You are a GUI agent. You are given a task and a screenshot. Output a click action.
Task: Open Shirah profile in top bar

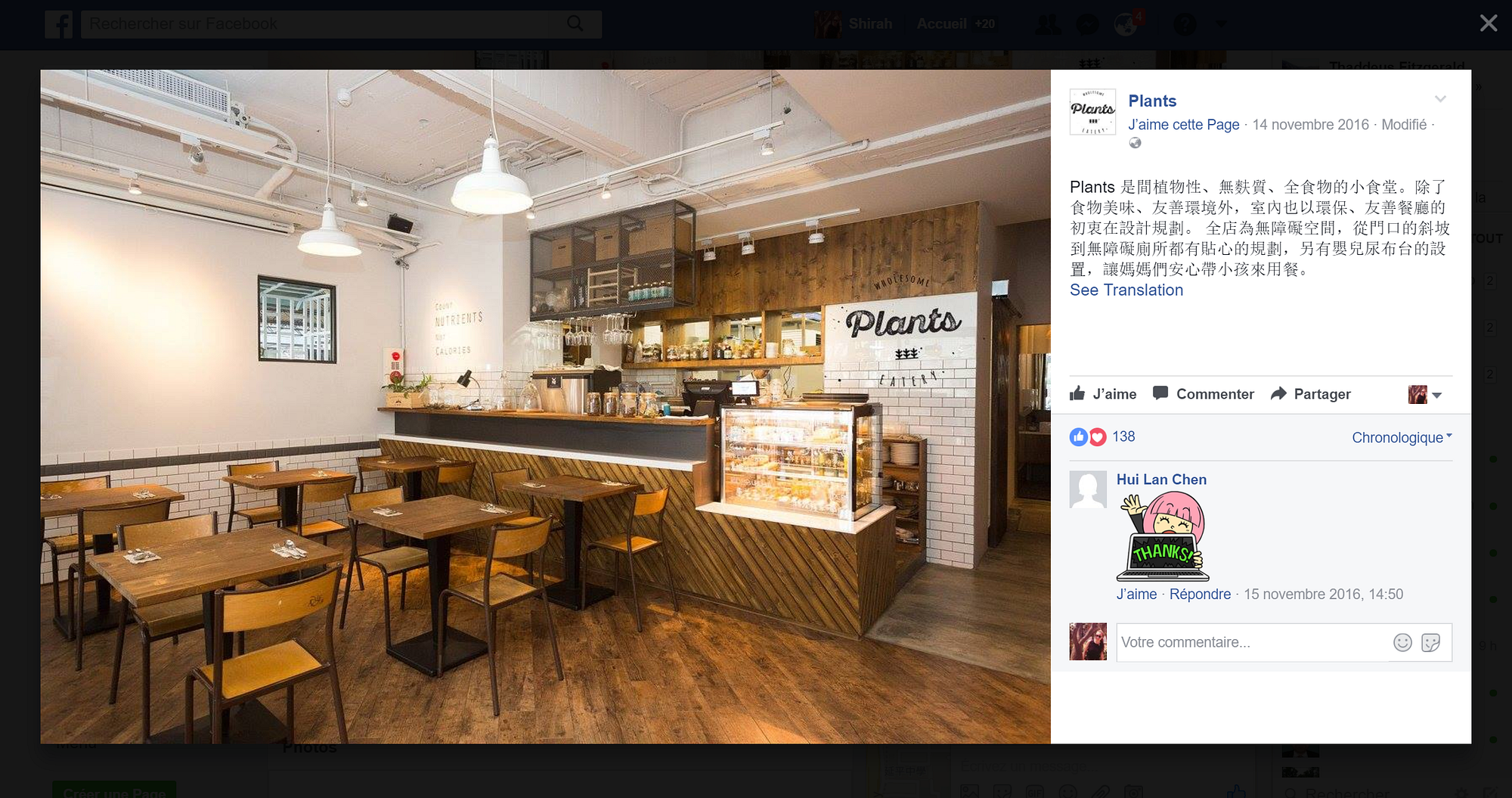click(854, 23)
